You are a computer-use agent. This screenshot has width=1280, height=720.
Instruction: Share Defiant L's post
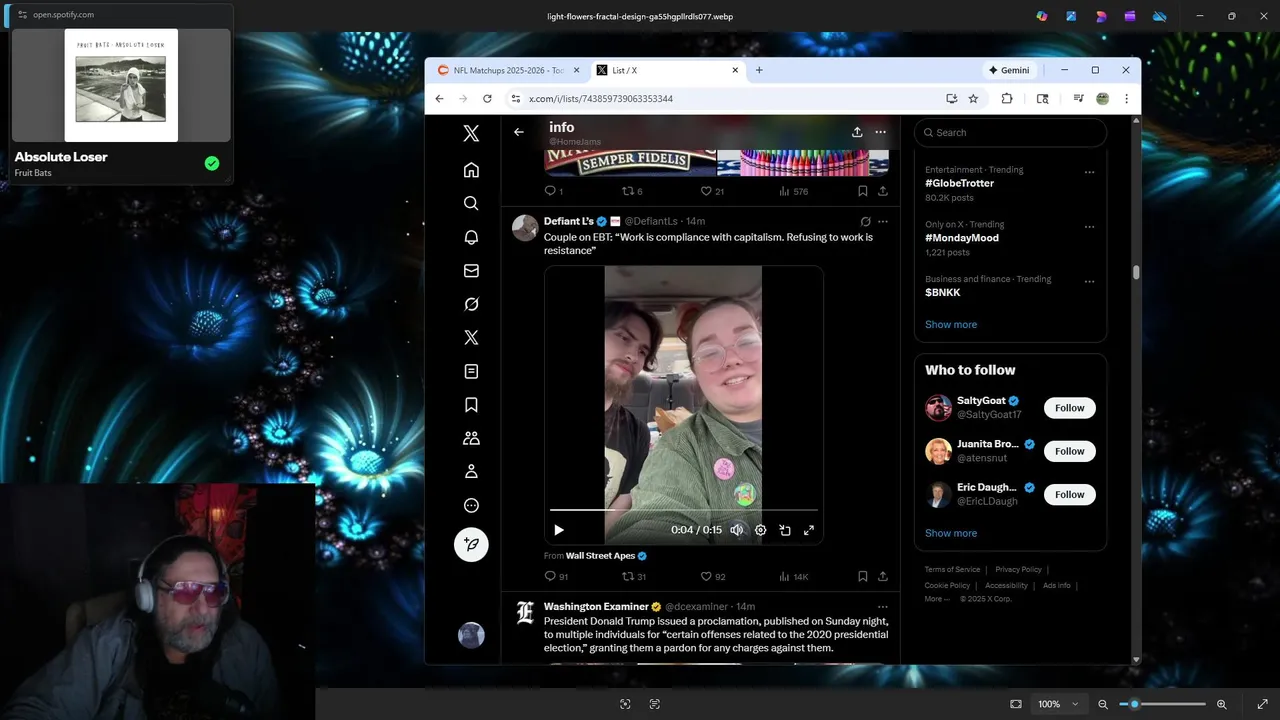coord(883,576)
